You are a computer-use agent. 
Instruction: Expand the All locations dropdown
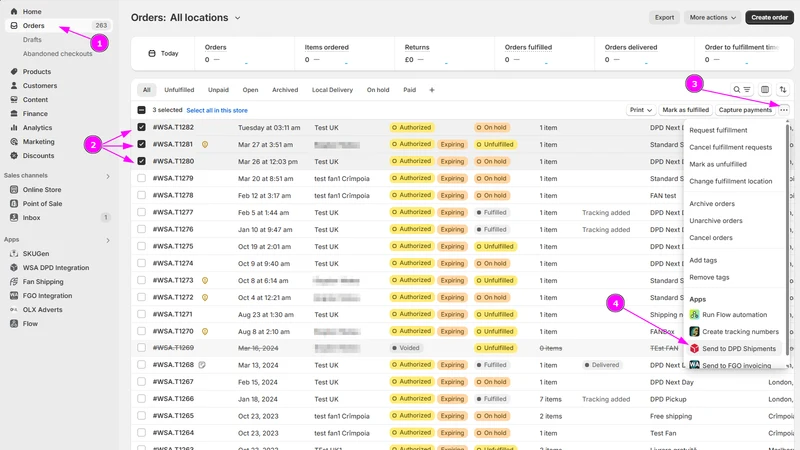tap(205, 17)
